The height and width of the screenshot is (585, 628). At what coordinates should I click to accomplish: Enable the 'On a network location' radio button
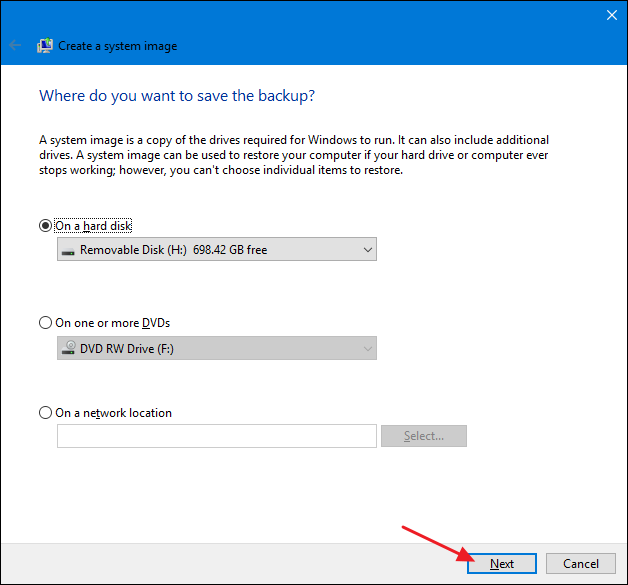tap(45, 413)
